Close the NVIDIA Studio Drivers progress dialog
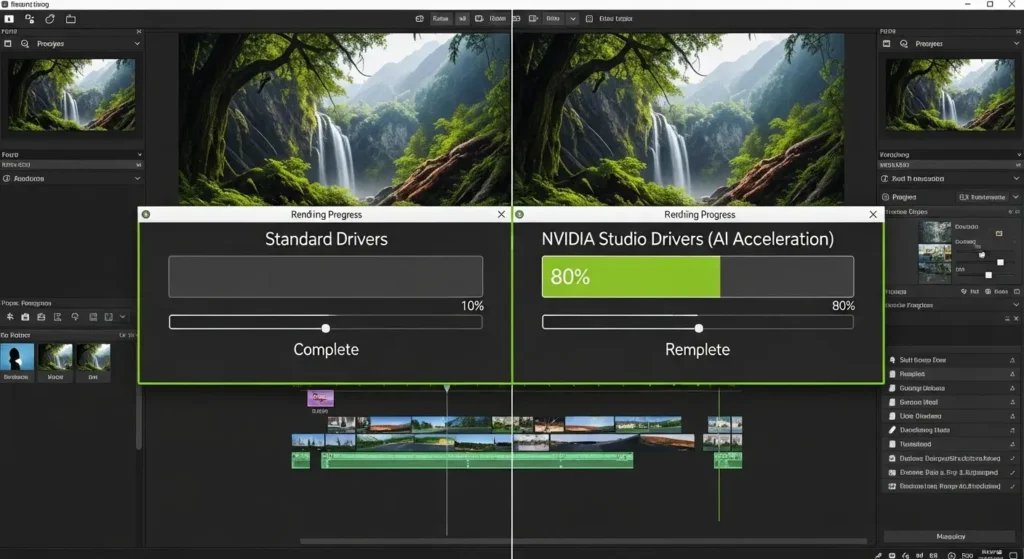This screenshot has width=1024, height=559. (x=873, y=214)
